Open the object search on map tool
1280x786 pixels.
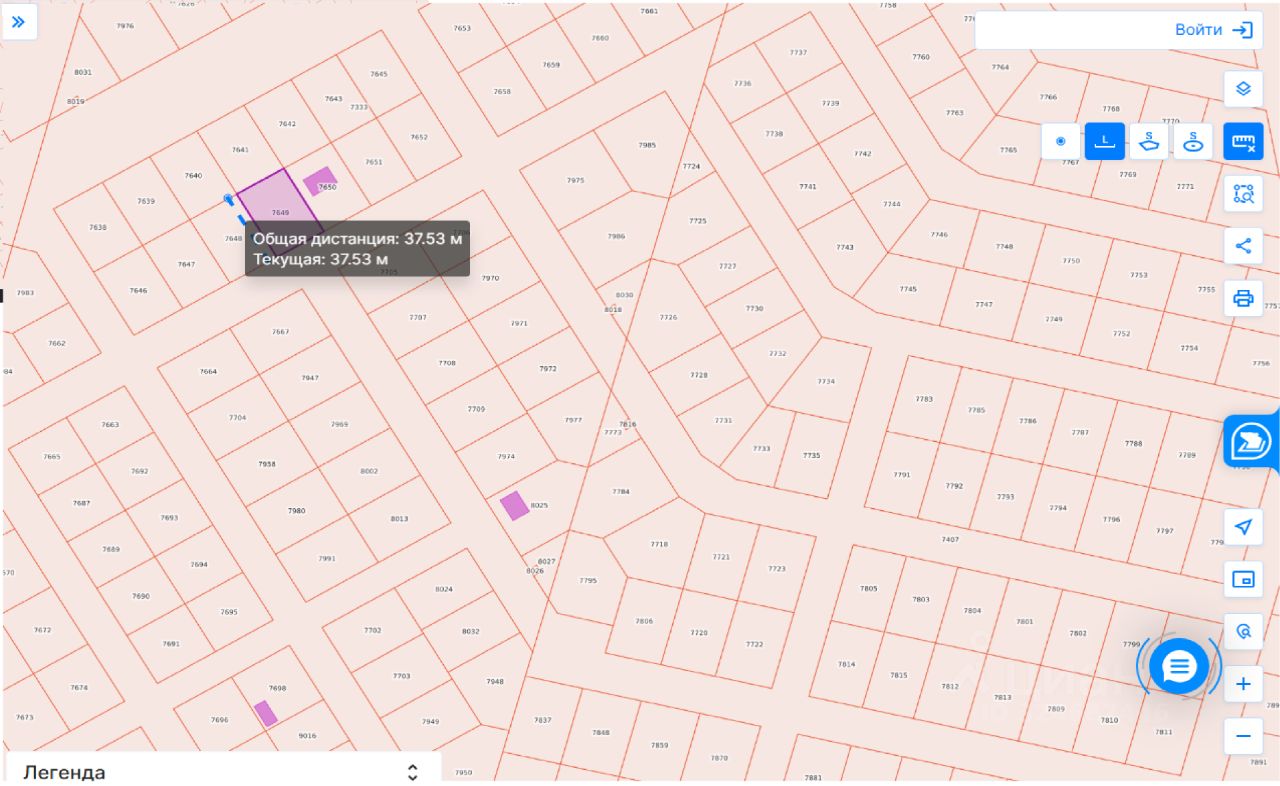(1243, 194)
